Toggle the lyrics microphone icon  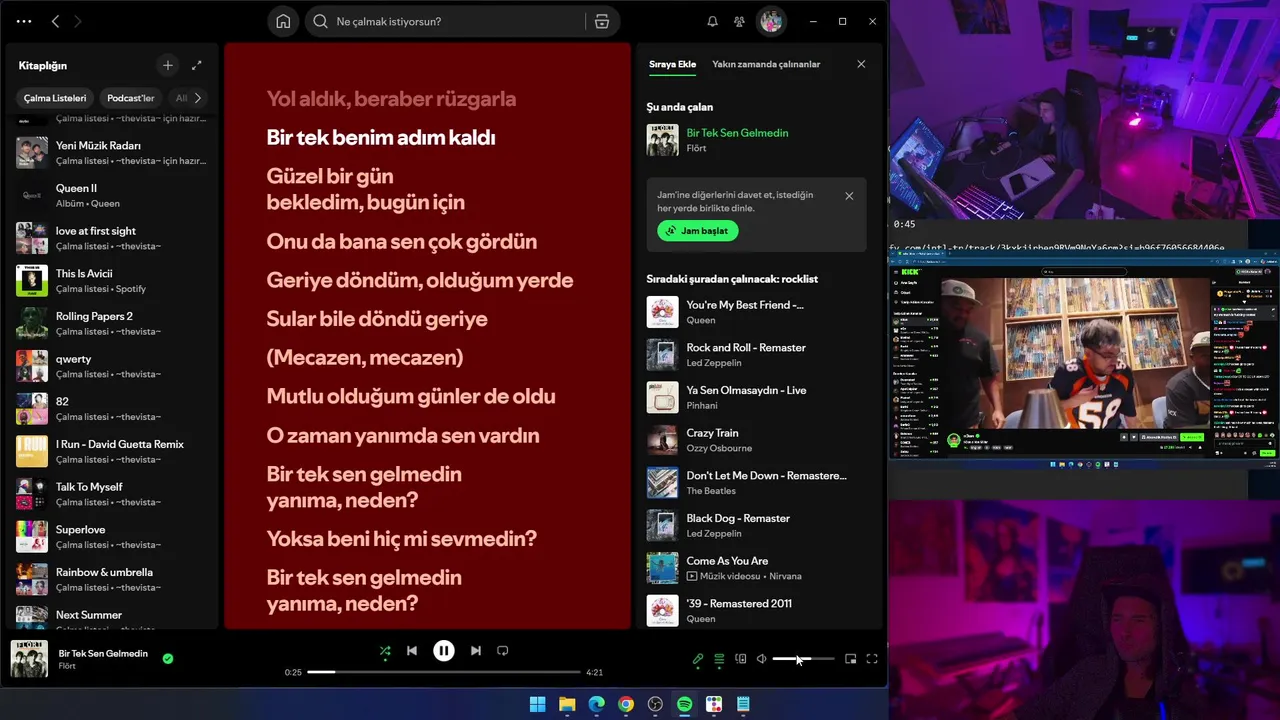(x=698, y=659)
